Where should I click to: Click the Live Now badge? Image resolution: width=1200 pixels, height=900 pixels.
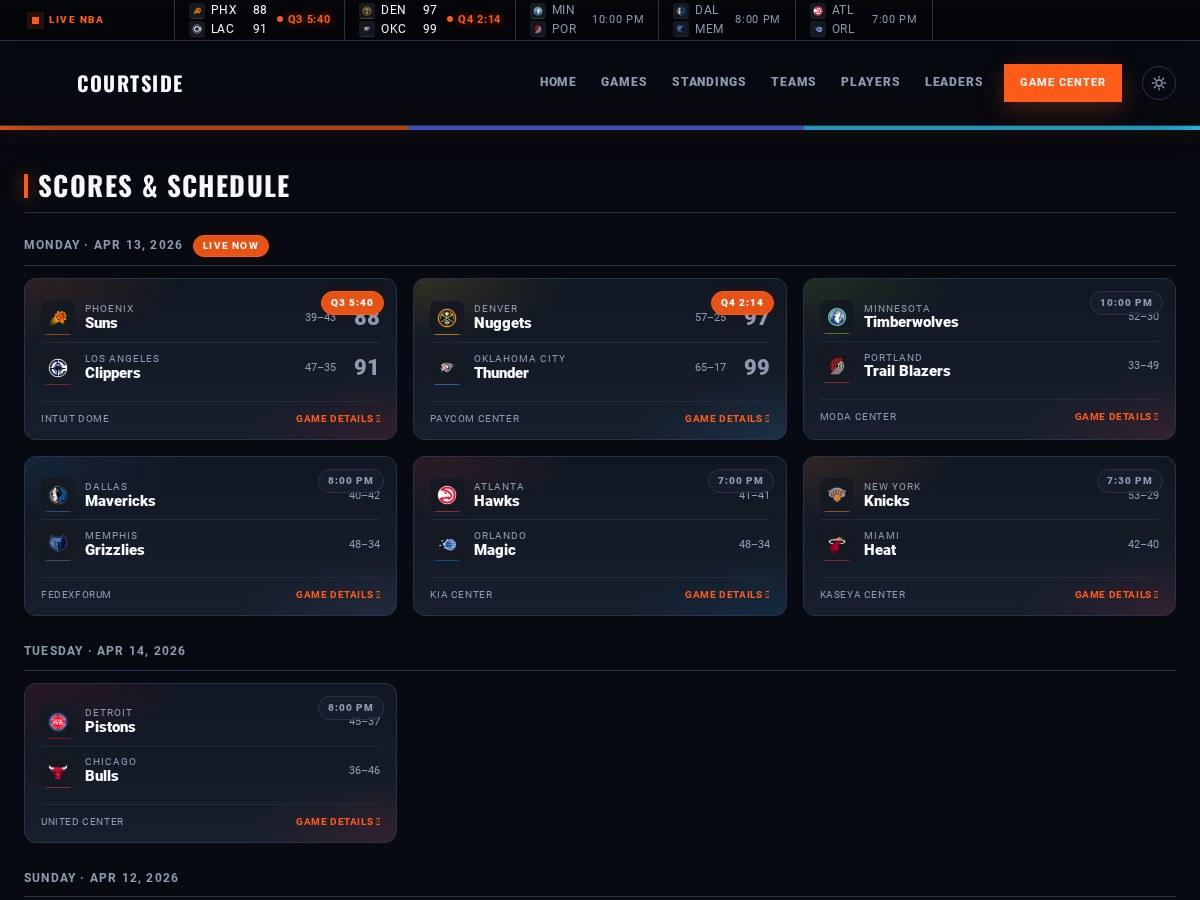[231, 246]
